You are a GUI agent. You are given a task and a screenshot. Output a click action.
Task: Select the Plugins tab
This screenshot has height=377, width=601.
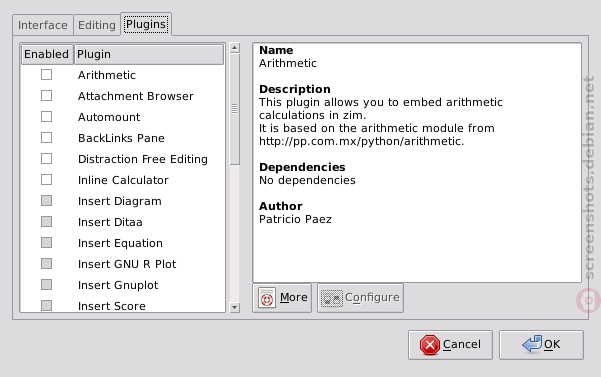146,25
